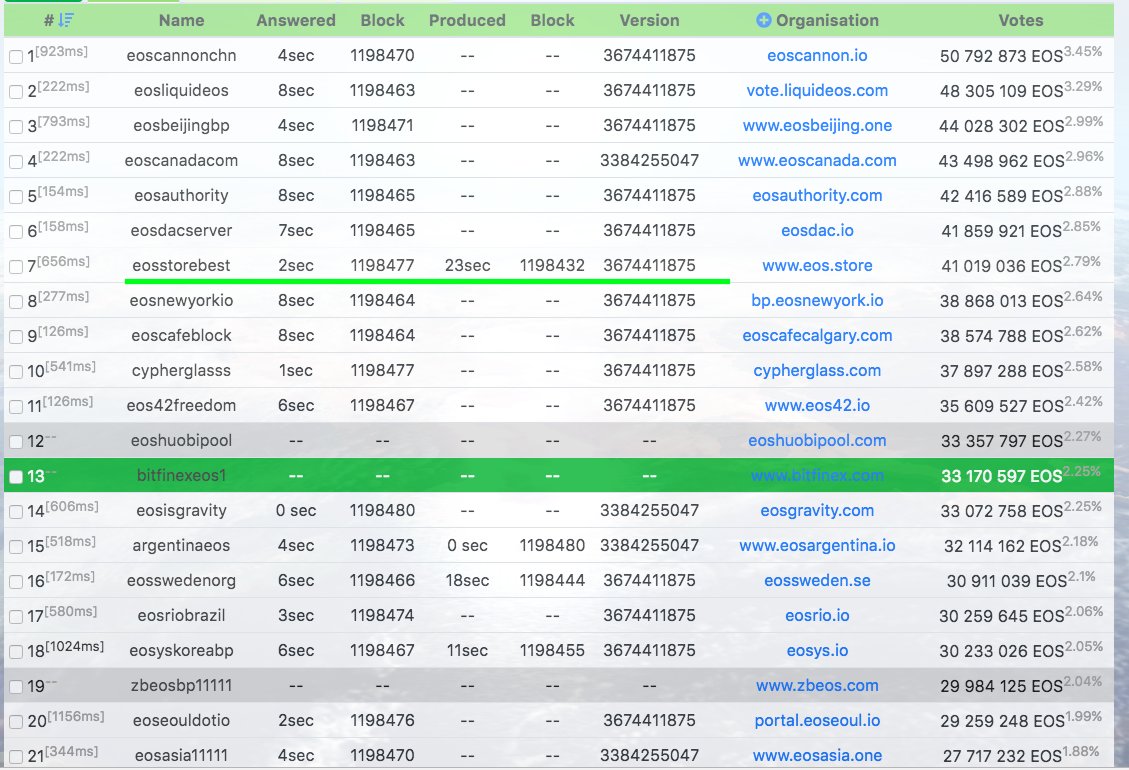1129x770 pixels.
Task: Enable checkbox for row 20 eoseouldotio
Action: pyautogui.click(x=16, y=722)
